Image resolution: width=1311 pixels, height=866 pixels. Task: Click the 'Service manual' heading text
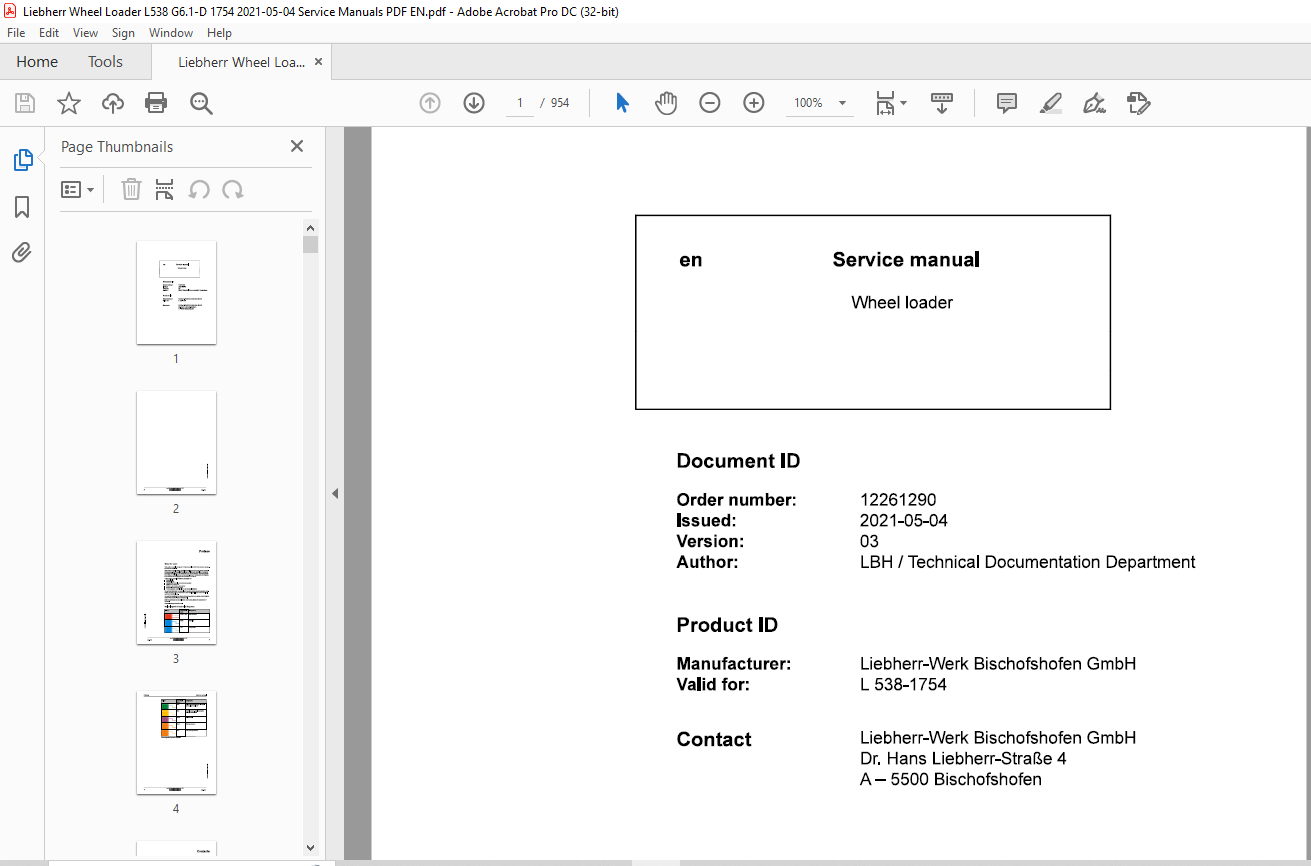tap(906, 260)
